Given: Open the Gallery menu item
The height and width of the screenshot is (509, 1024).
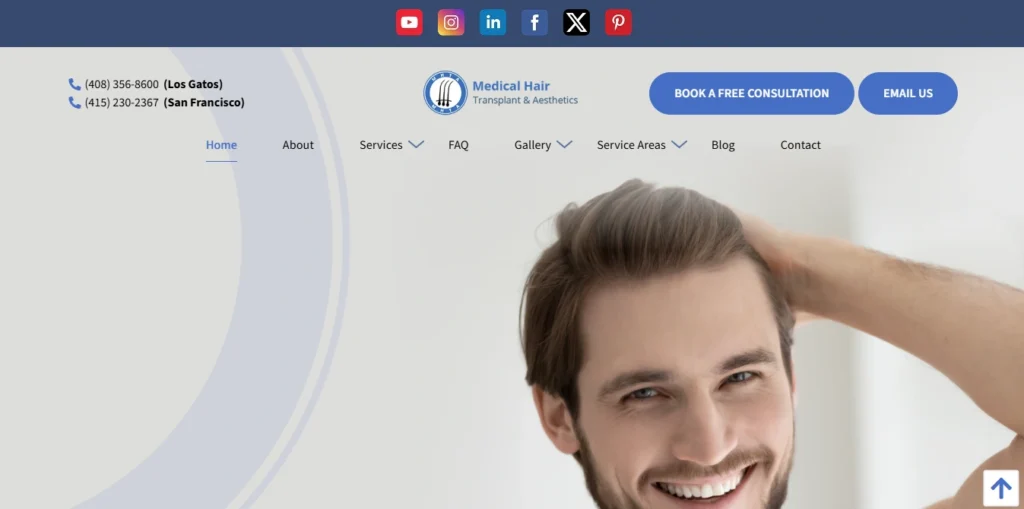Looking at the screenshot, I should pyautogui.click(x=532, y=145).
